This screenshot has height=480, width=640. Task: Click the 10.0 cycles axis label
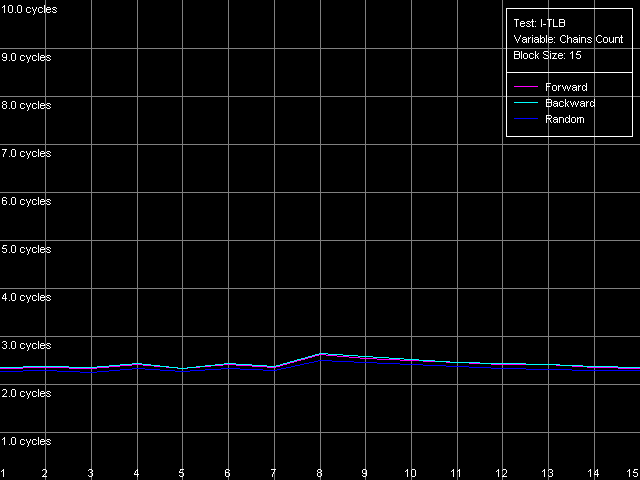29,9
